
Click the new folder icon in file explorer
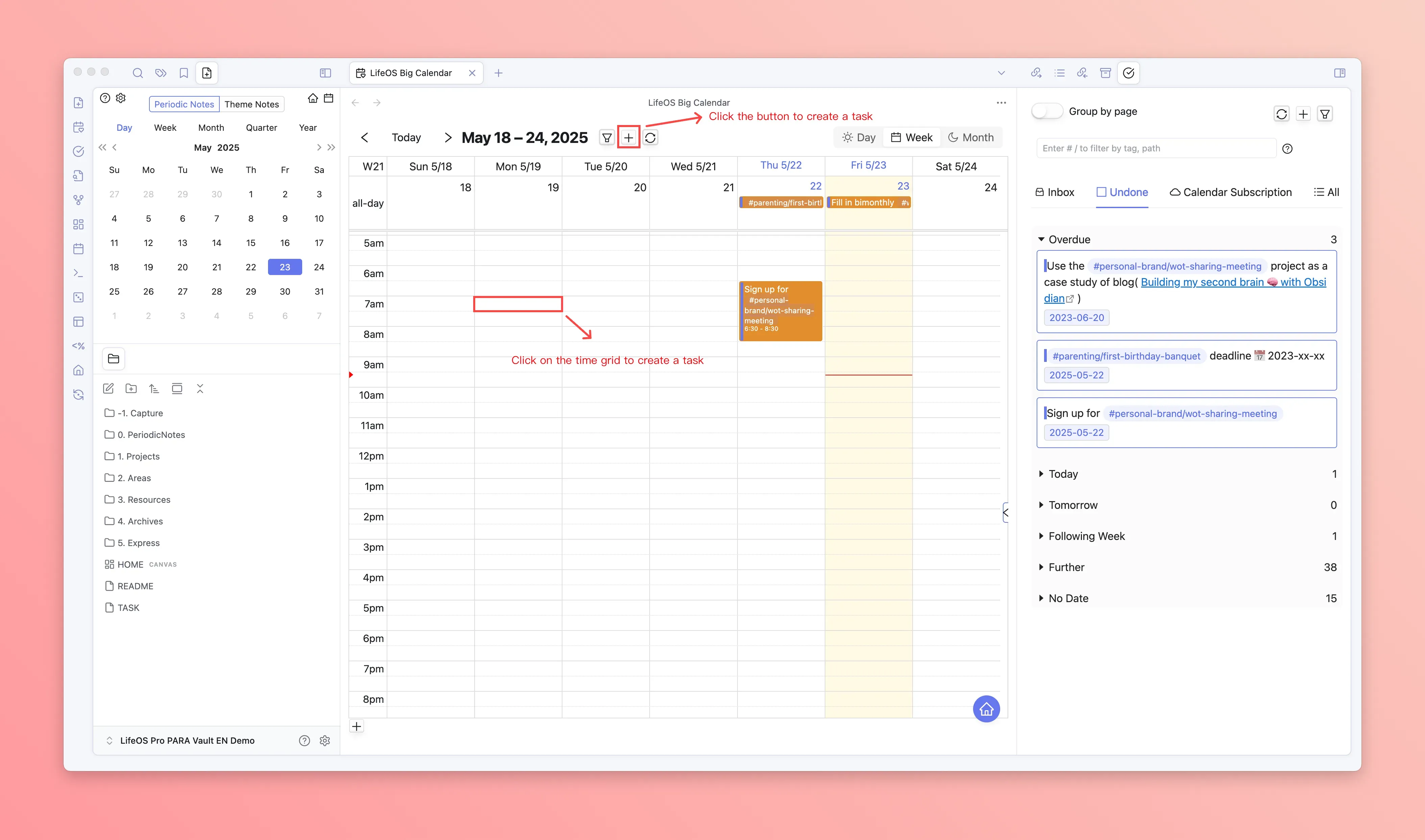click(131, 388)
